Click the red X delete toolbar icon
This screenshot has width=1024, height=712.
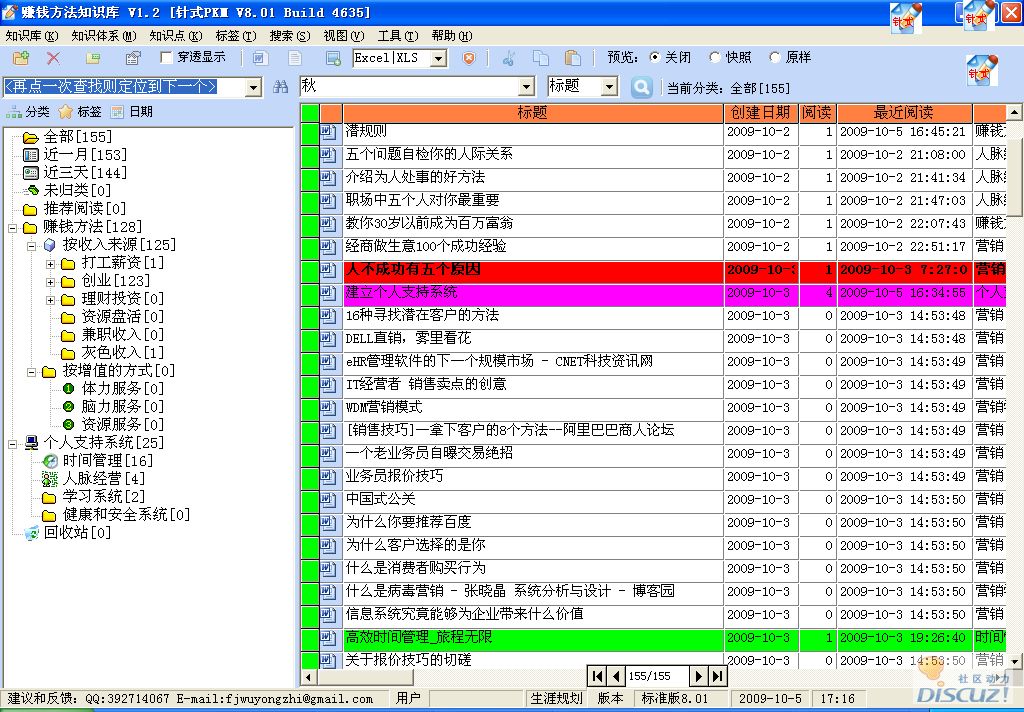(53, 59)
